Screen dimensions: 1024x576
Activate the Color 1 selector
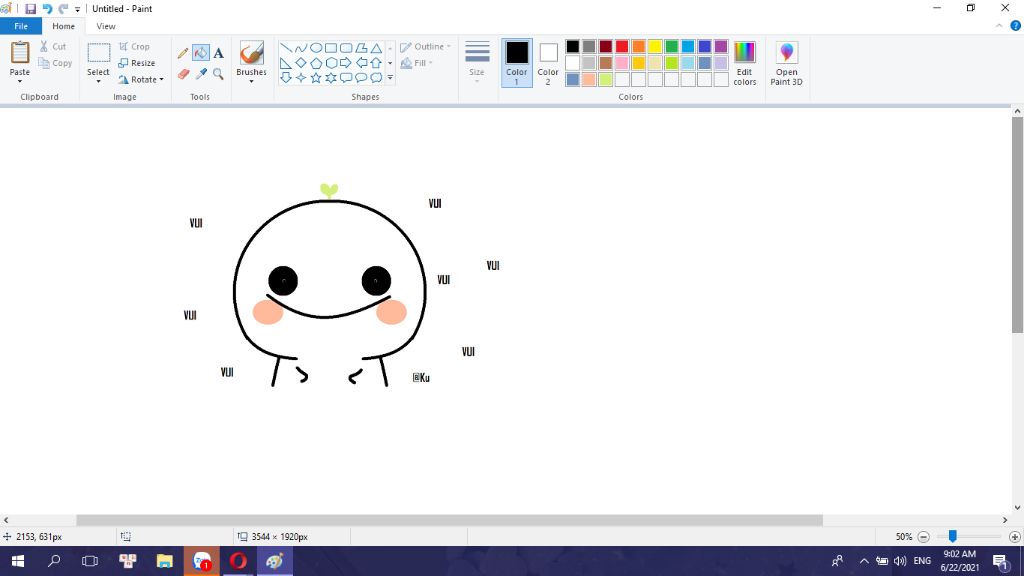517,63
